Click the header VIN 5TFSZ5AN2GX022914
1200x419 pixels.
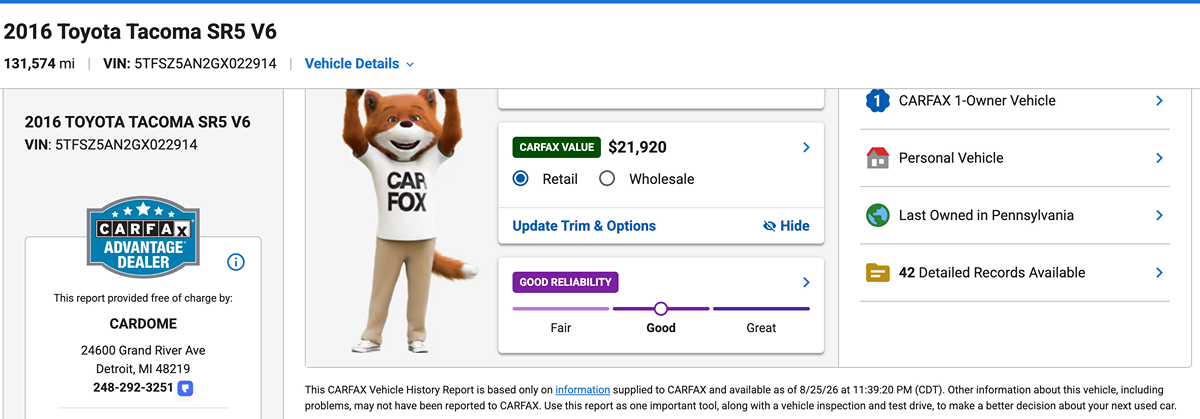point(190,64)
